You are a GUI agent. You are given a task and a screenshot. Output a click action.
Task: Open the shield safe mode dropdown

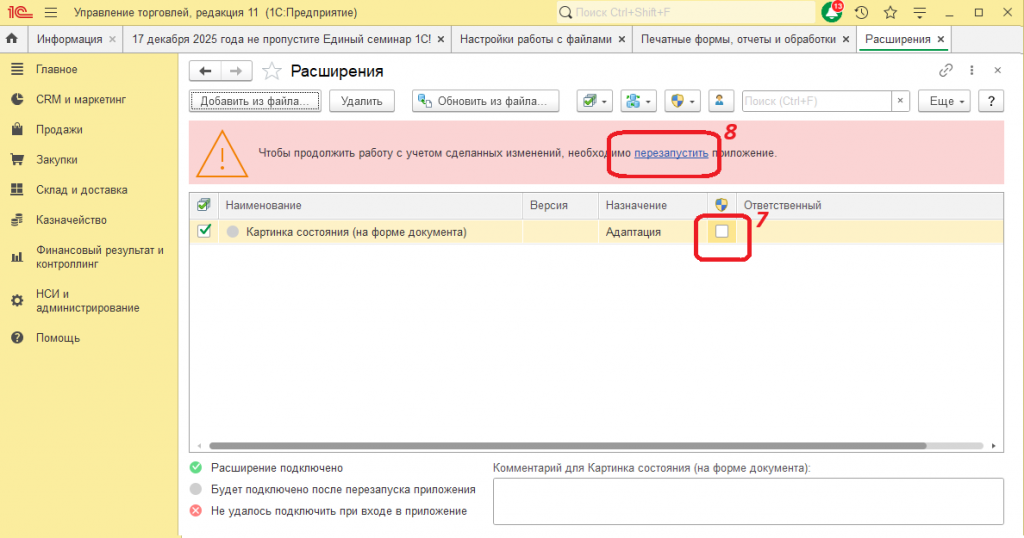[x=682, y=101]
